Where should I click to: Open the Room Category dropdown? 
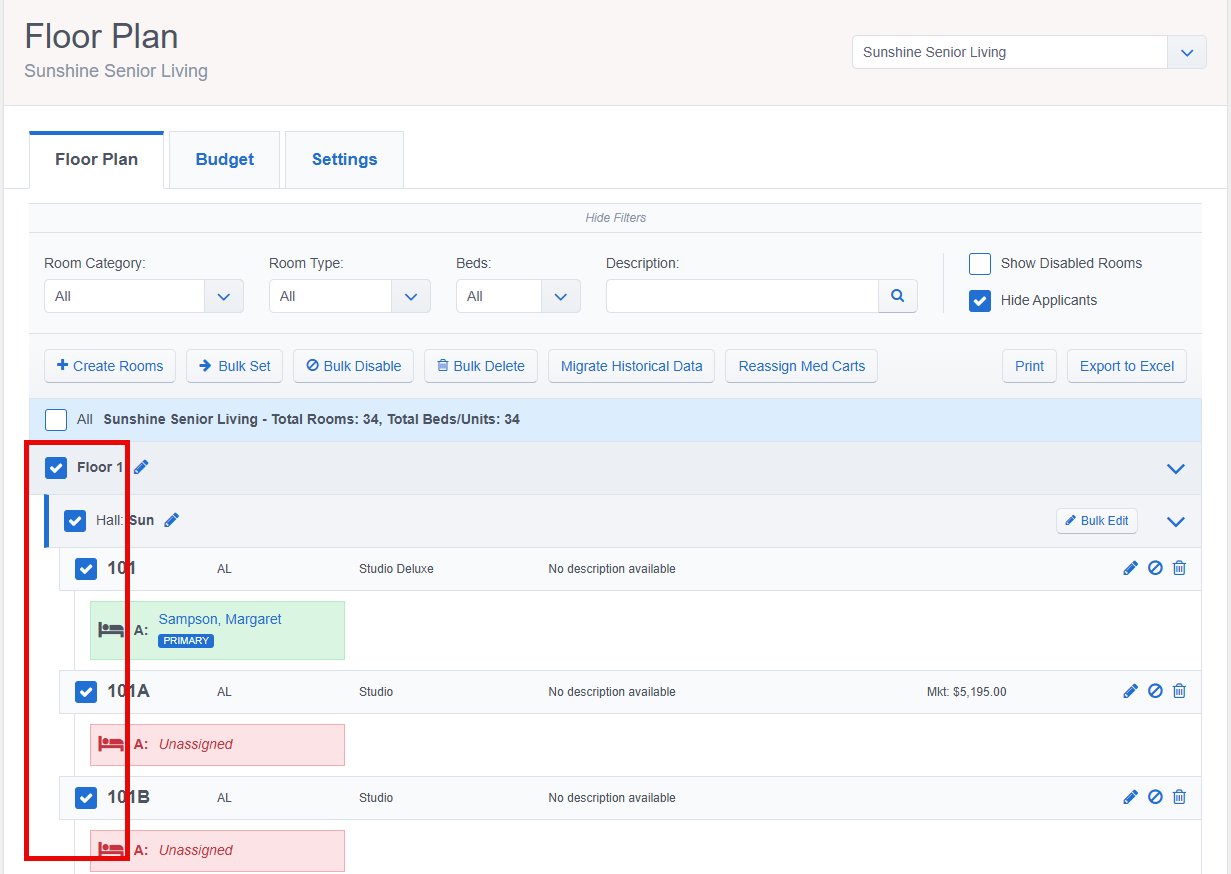[144, 296]
